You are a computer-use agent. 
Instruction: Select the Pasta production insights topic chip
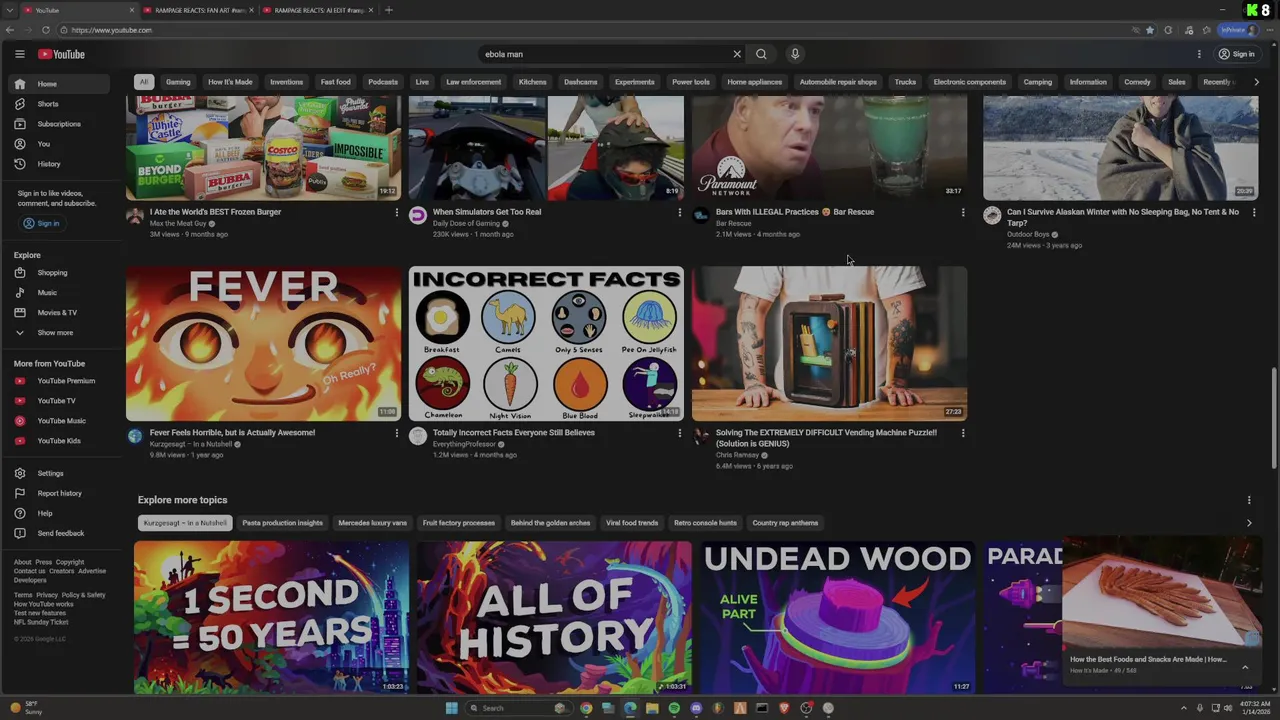point(283,523)
